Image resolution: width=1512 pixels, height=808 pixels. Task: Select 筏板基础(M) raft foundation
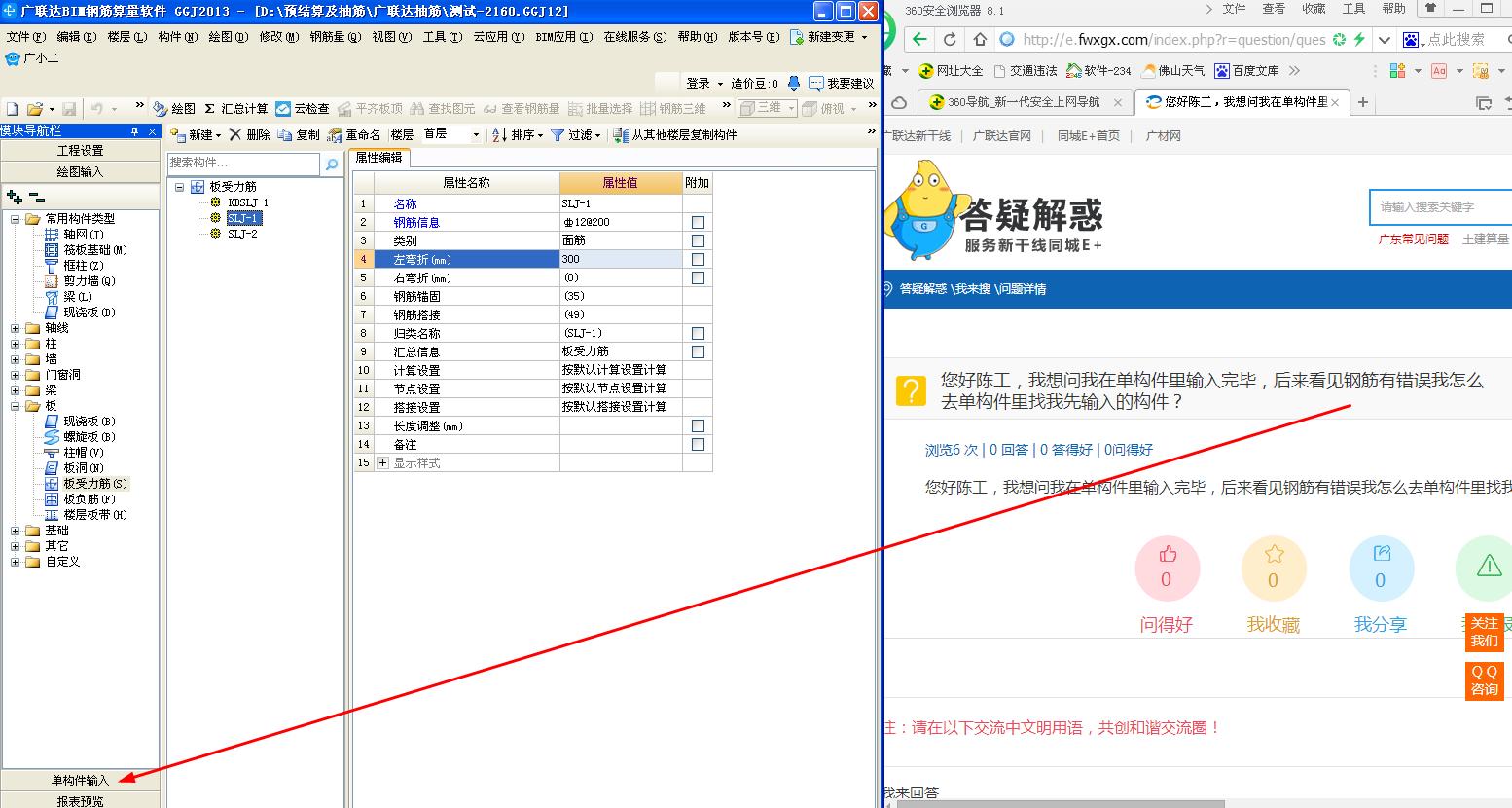click(86, 250)
